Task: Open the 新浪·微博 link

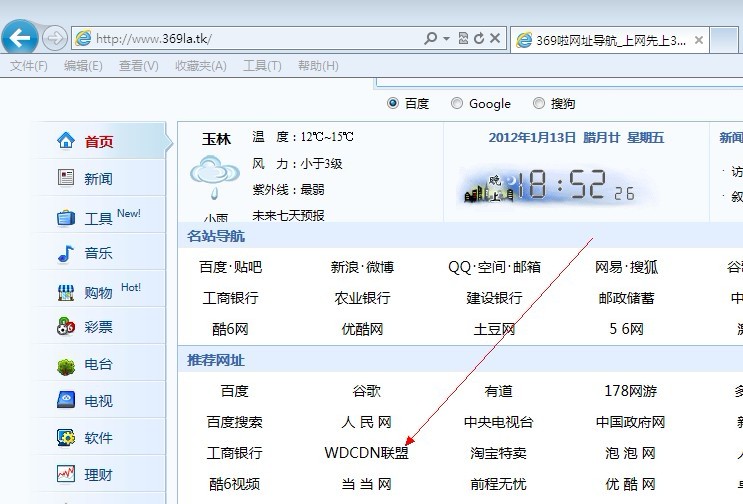Action: [x=362, y=267]
